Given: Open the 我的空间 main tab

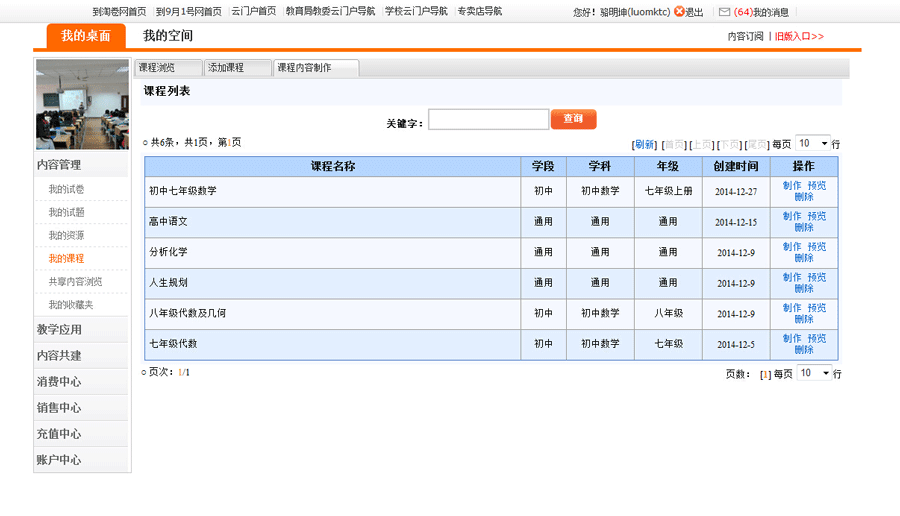Looking at the screenshot, I should (x=167, y=36).
